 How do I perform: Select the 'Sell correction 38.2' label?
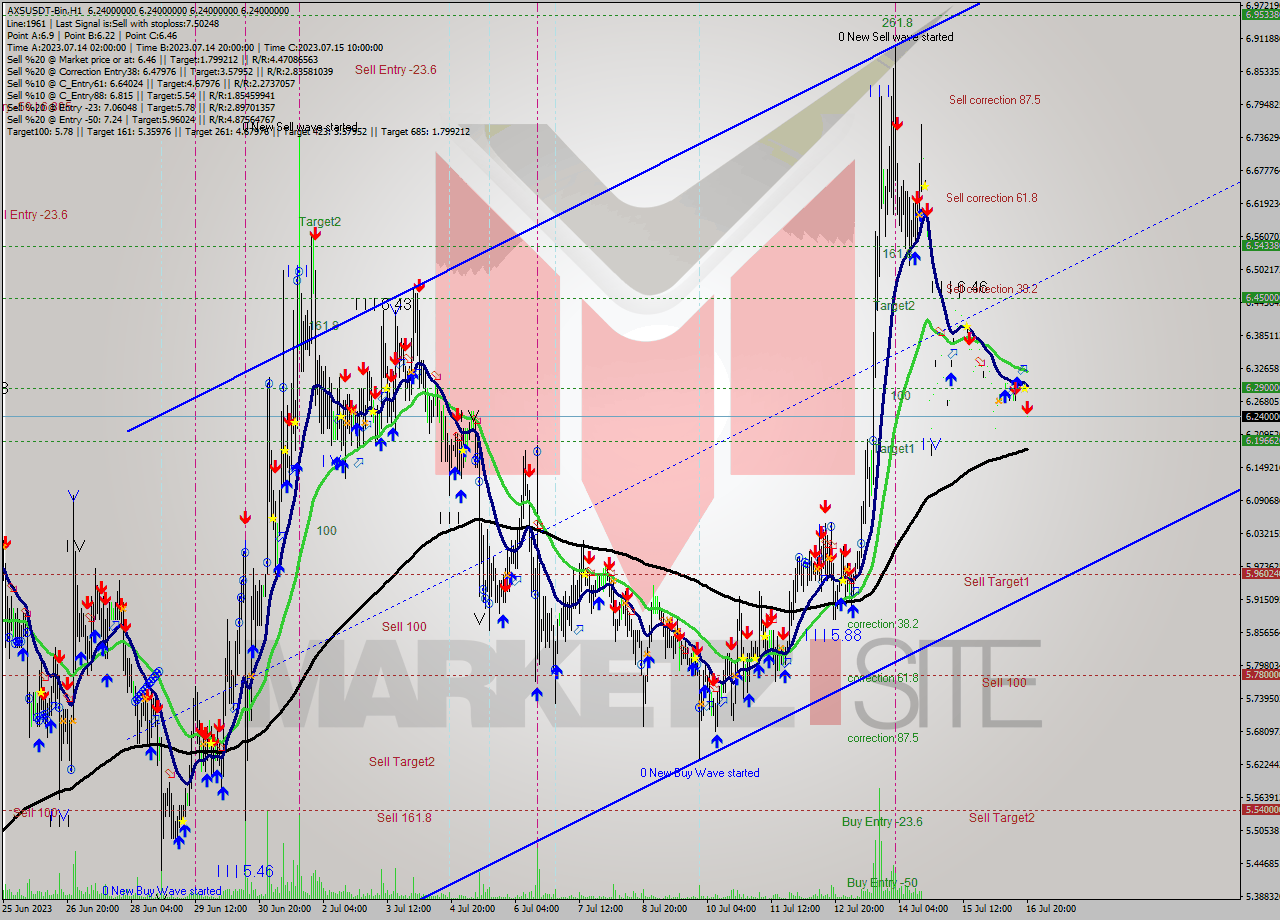991,289
